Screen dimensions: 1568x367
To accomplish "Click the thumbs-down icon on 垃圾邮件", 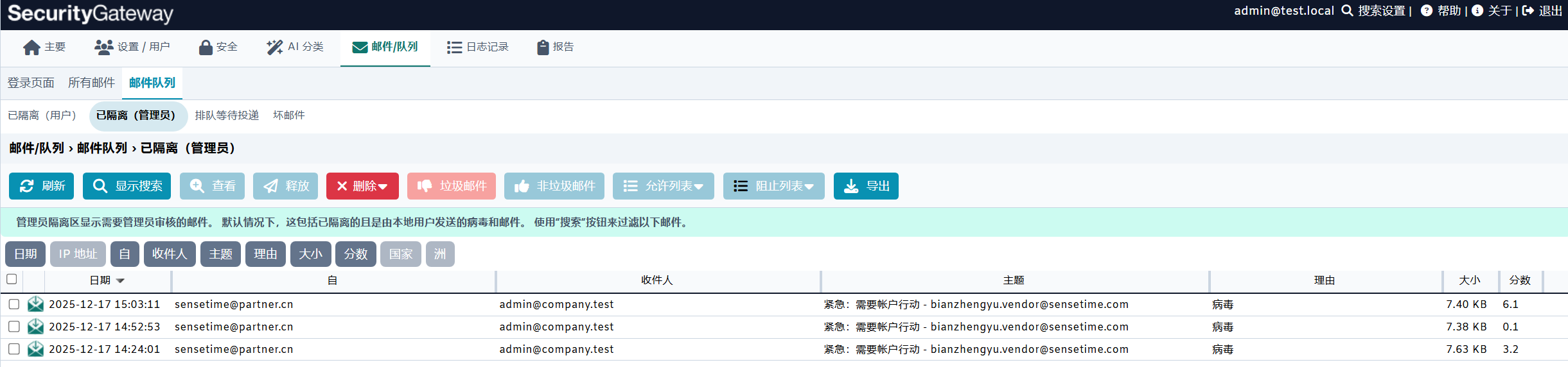I will click(x=425, y=186).
